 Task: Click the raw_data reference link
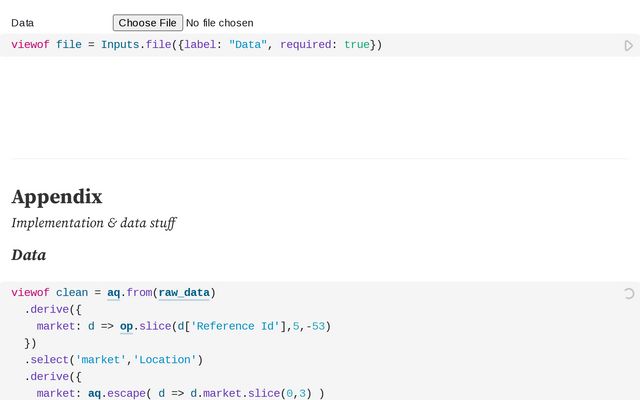click(184, 293)
